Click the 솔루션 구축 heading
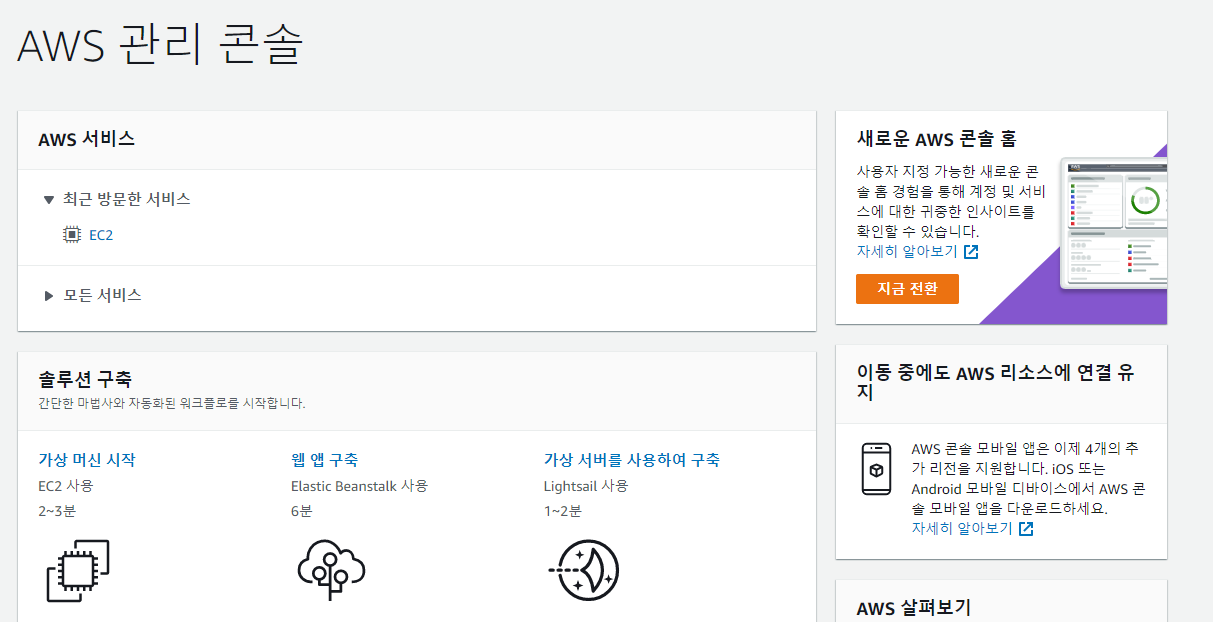This screenshot has width=1213, height=622. pos(85,379)
